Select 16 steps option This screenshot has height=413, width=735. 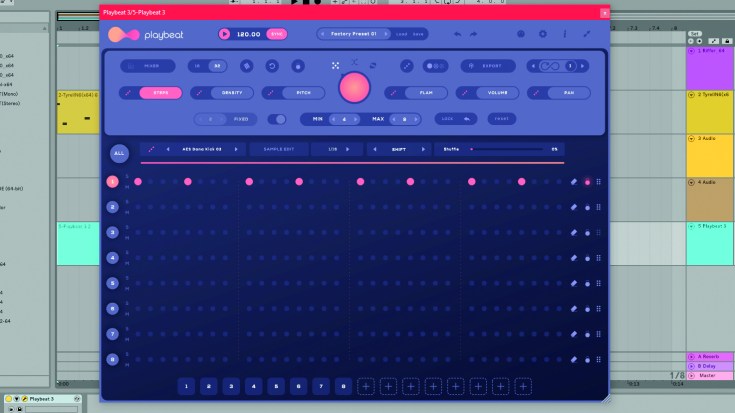point(197,66)
